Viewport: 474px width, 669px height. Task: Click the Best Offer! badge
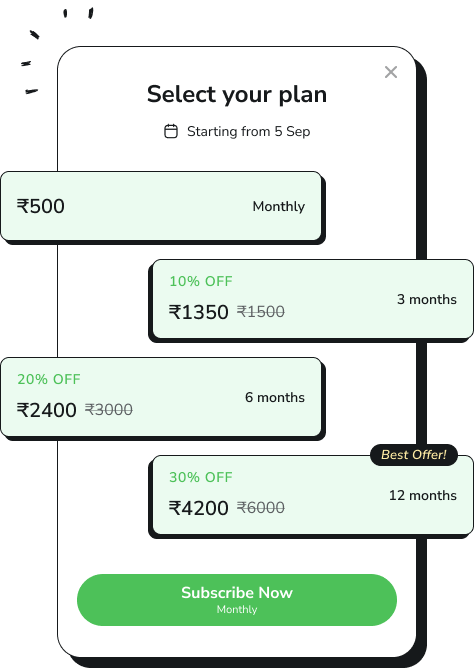(x=414, y=455)
